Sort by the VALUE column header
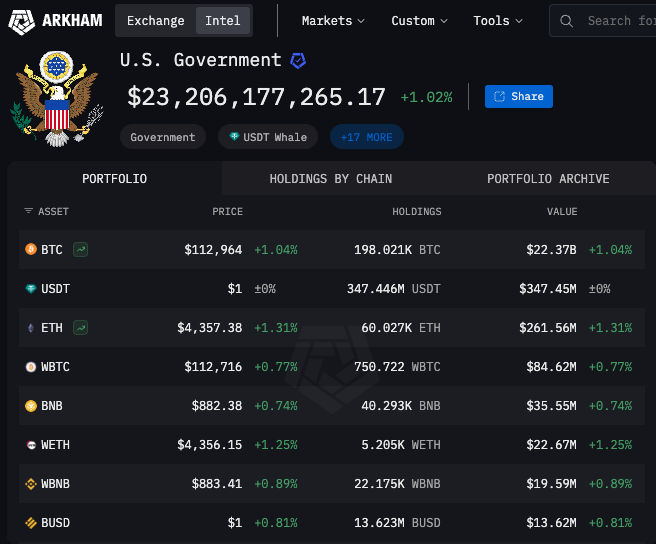 (562, 211)
